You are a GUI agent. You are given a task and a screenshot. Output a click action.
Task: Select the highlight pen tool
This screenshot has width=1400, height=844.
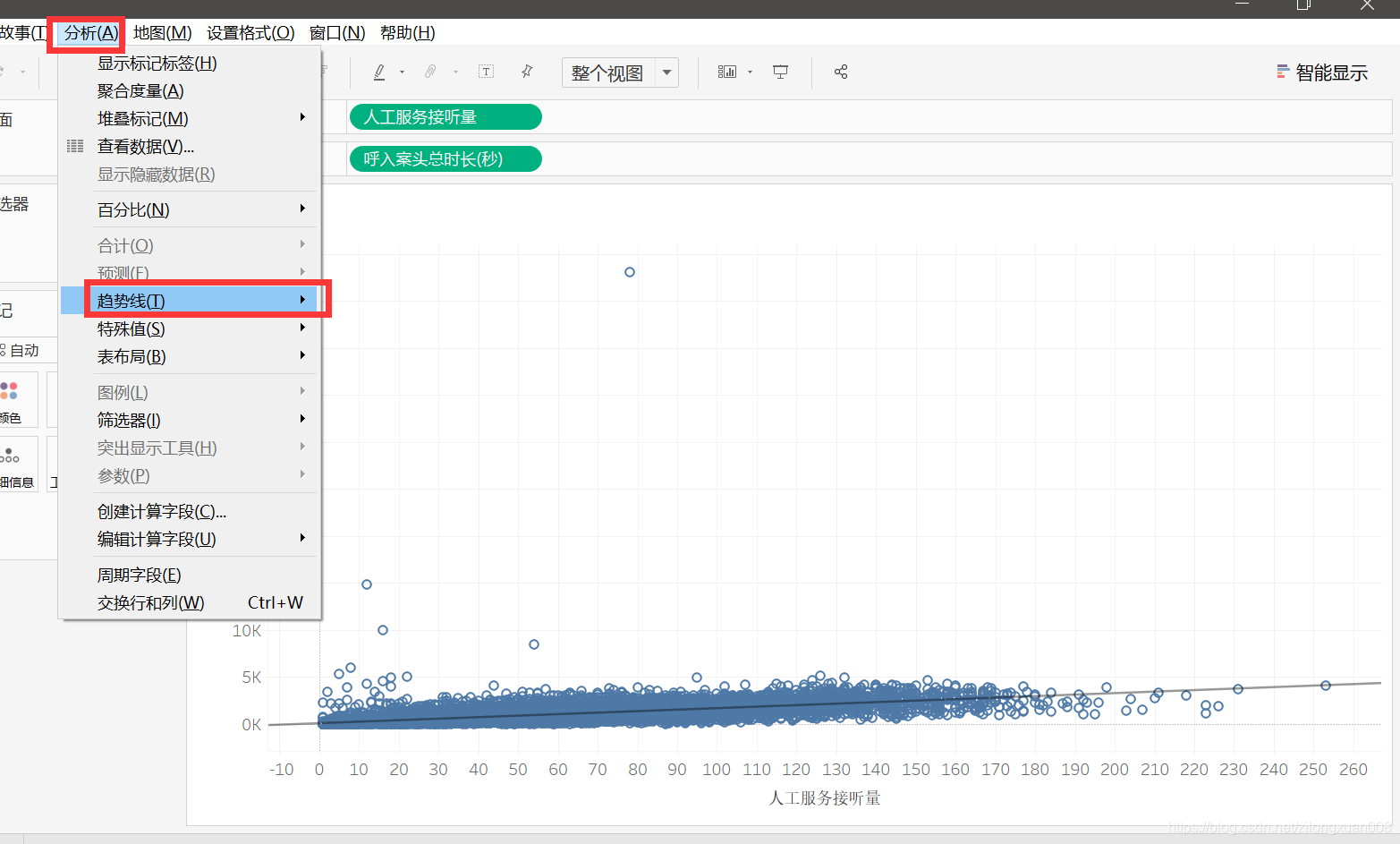pos(379,72)
